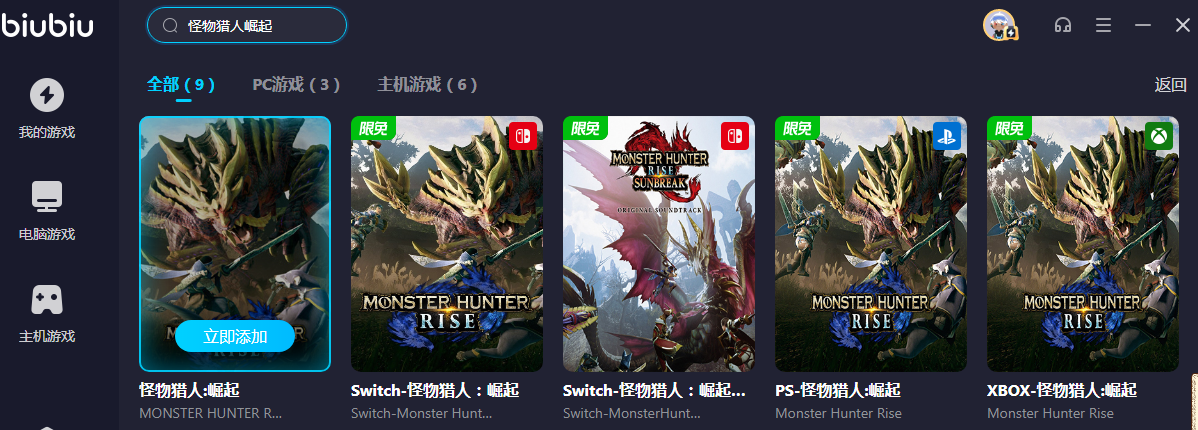Click the search magnifier icon
Image resolution: width=1198 pixels, height=430 pixels.
click(170, 26)
